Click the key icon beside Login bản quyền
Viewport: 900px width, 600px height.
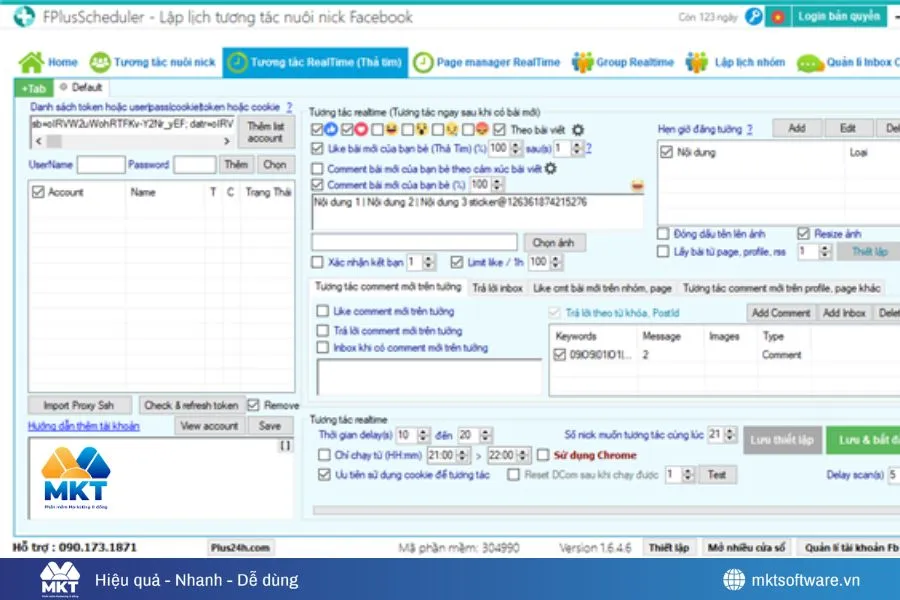tap(754, 17)
